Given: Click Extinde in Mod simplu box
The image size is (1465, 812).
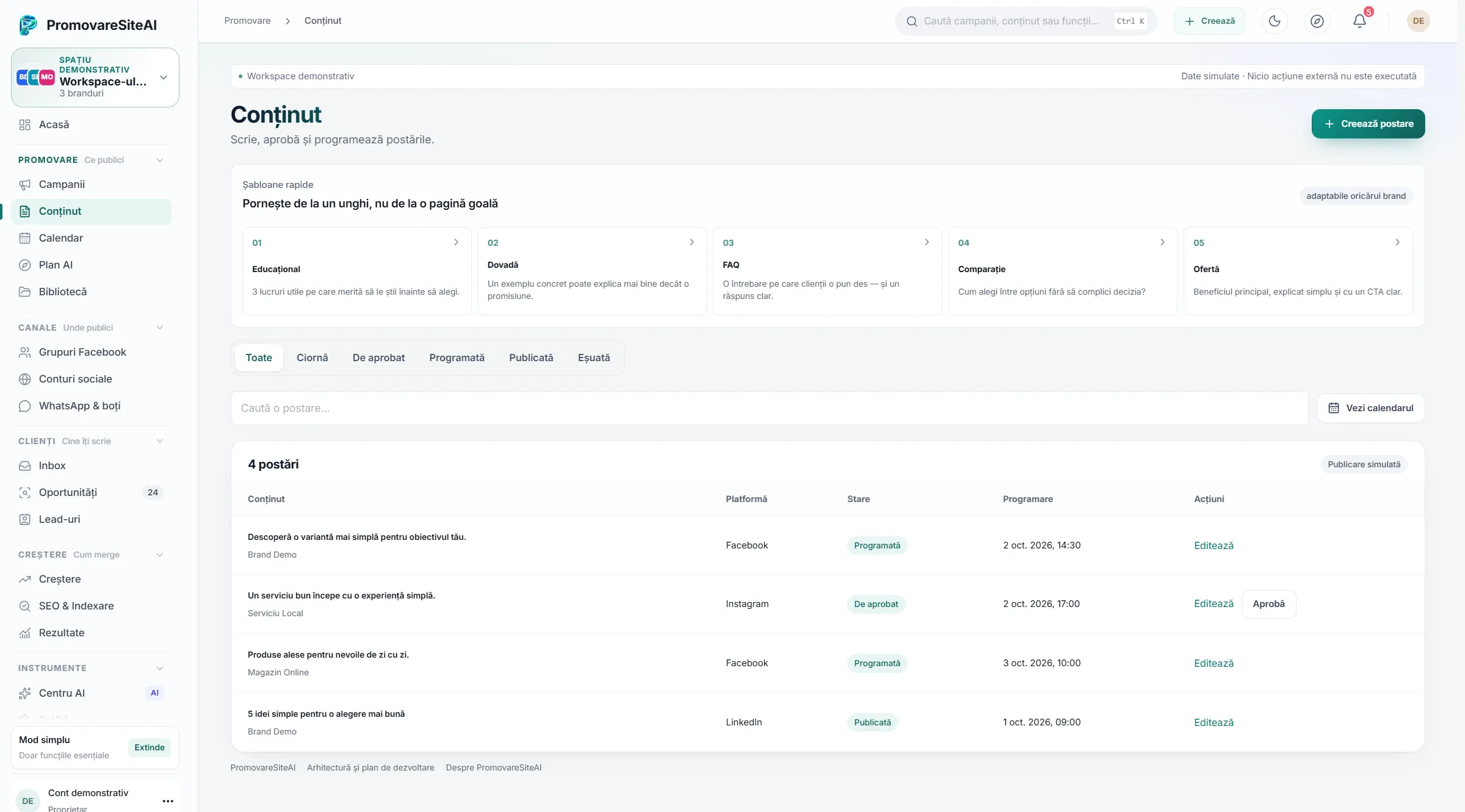Looking at the screenshot, I should click(x=150, y=747).
